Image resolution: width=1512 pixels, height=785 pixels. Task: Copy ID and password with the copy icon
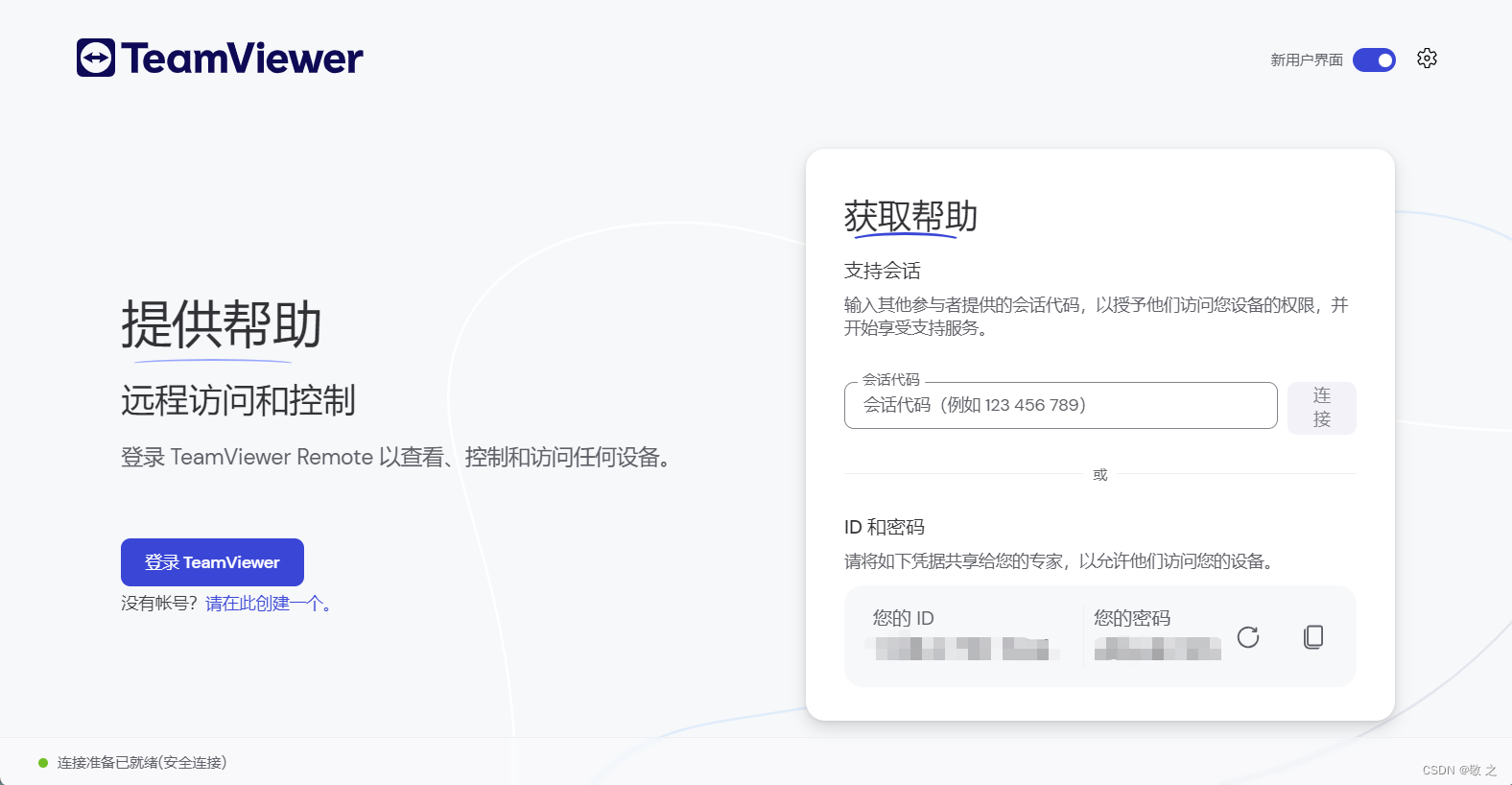(1313, 637)
